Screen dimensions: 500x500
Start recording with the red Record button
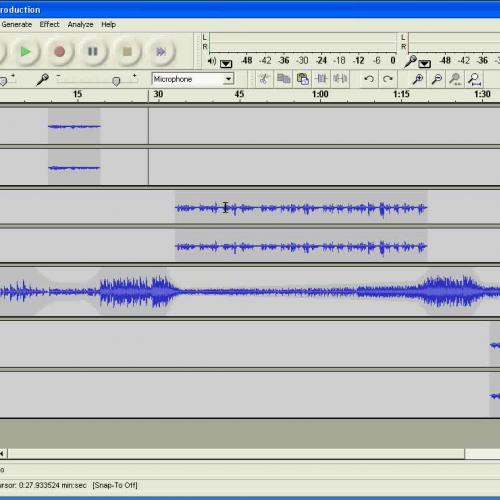pyautogui.click(x=59, y=52)
